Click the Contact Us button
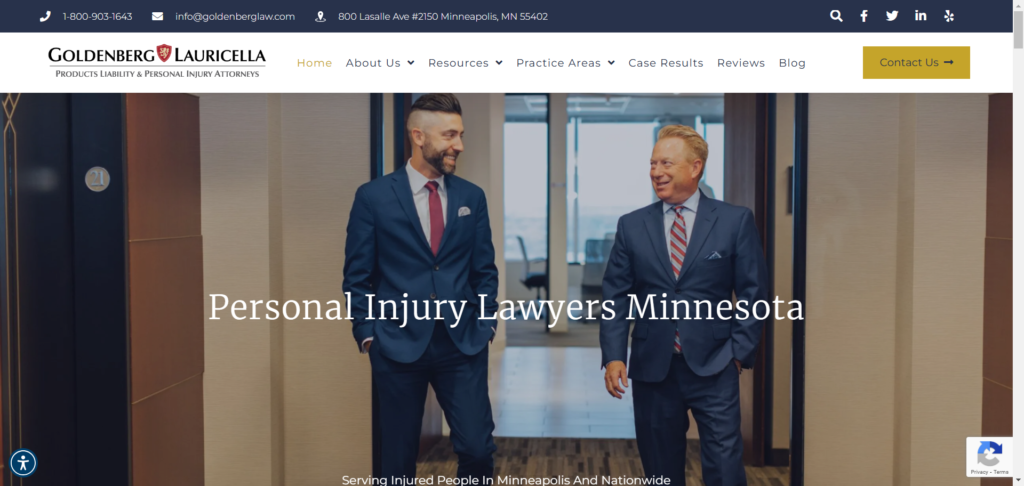Viewport: 1024px width, 486px height. pyautogui.click(x=916, y=63)
